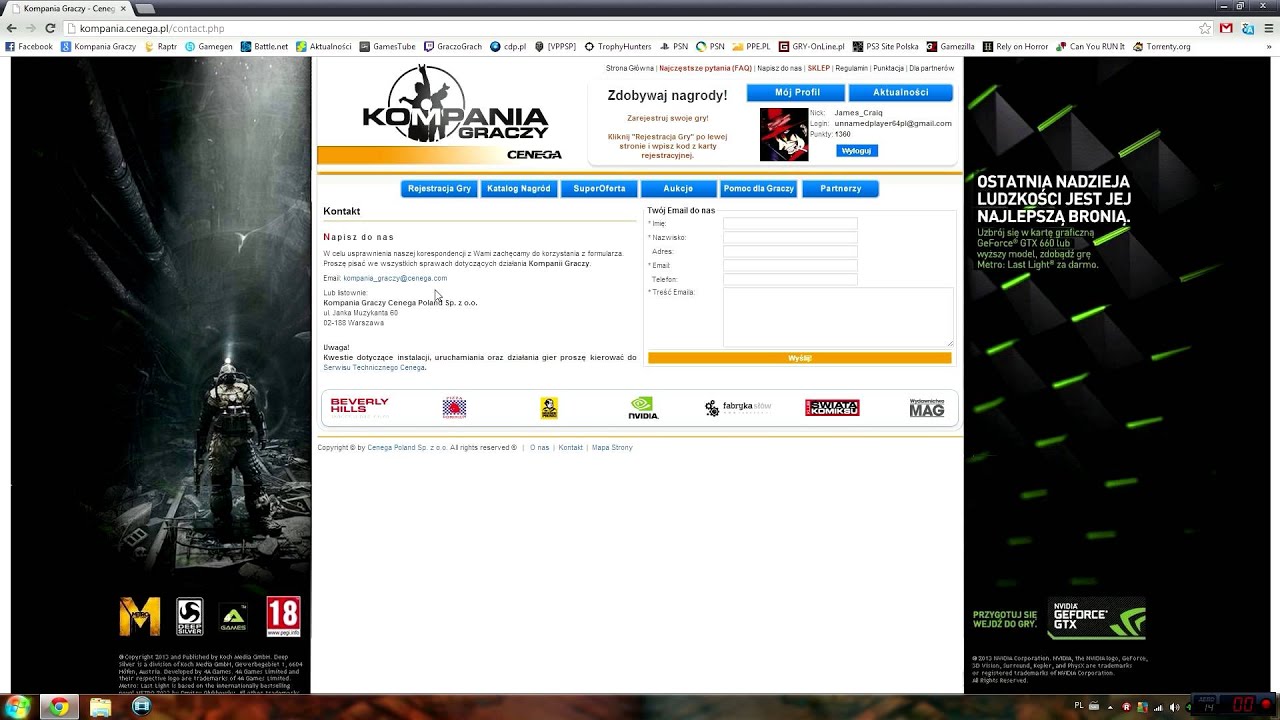Open the Aktualności bookmark
Image resolution: width=1280 pixels, height=720 pixels.
tap(323, 47)
